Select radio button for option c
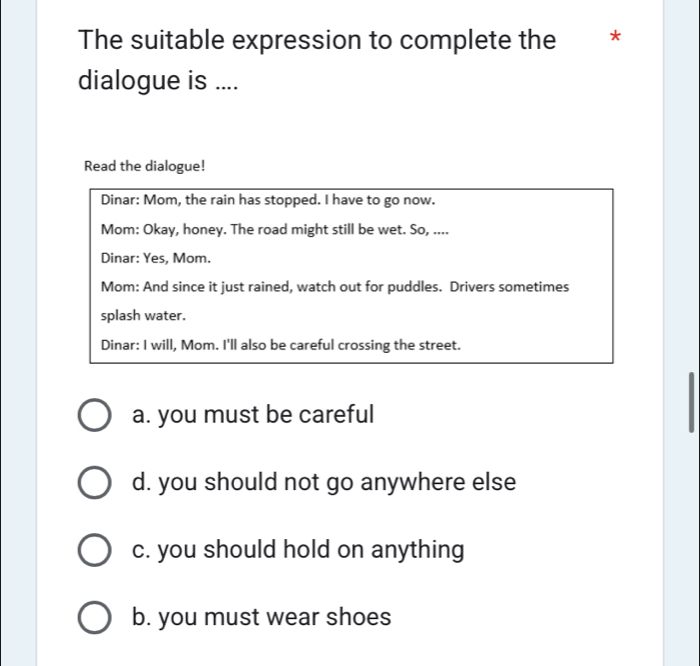This screenshot has width=700, height=666. (x=94, y=549)
